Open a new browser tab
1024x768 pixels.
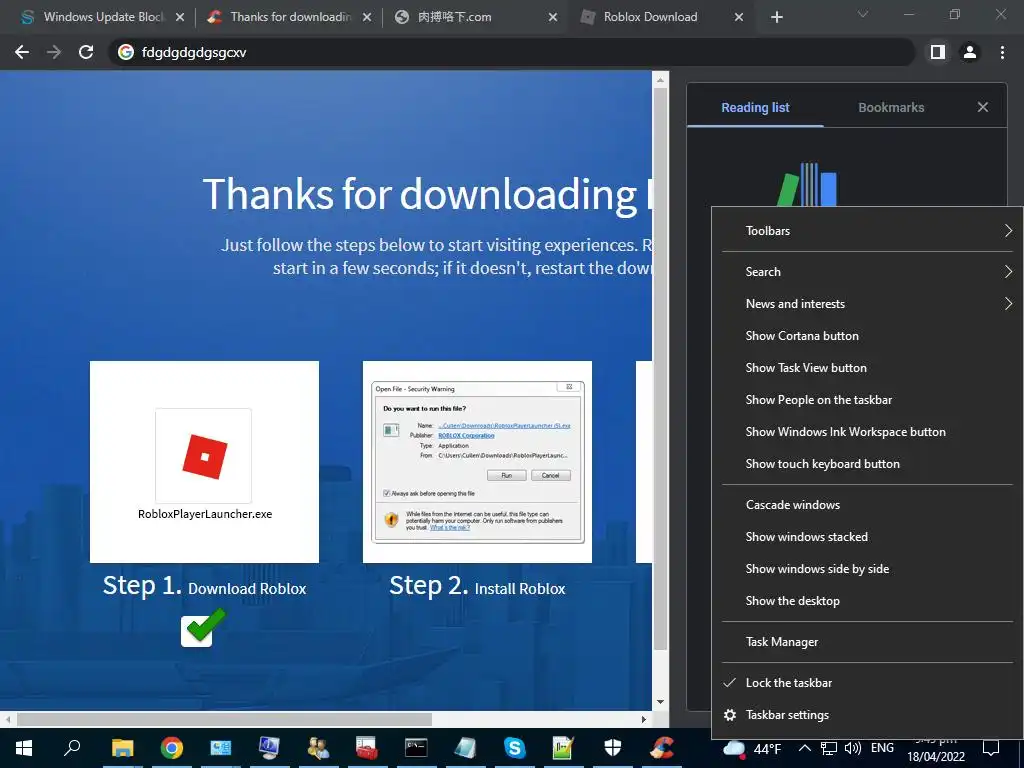pos(776,17)
